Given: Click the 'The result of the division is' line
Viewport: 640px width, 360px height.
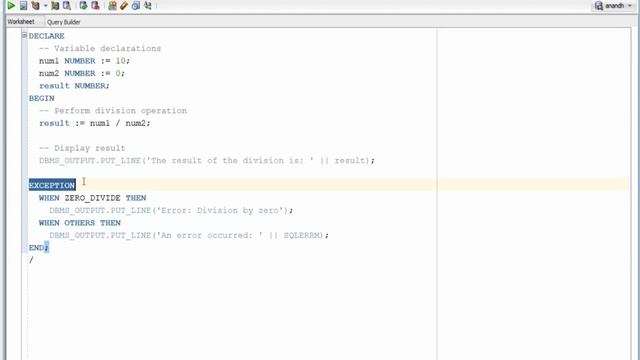Looking at the screenshot, I should coord(207,160).
